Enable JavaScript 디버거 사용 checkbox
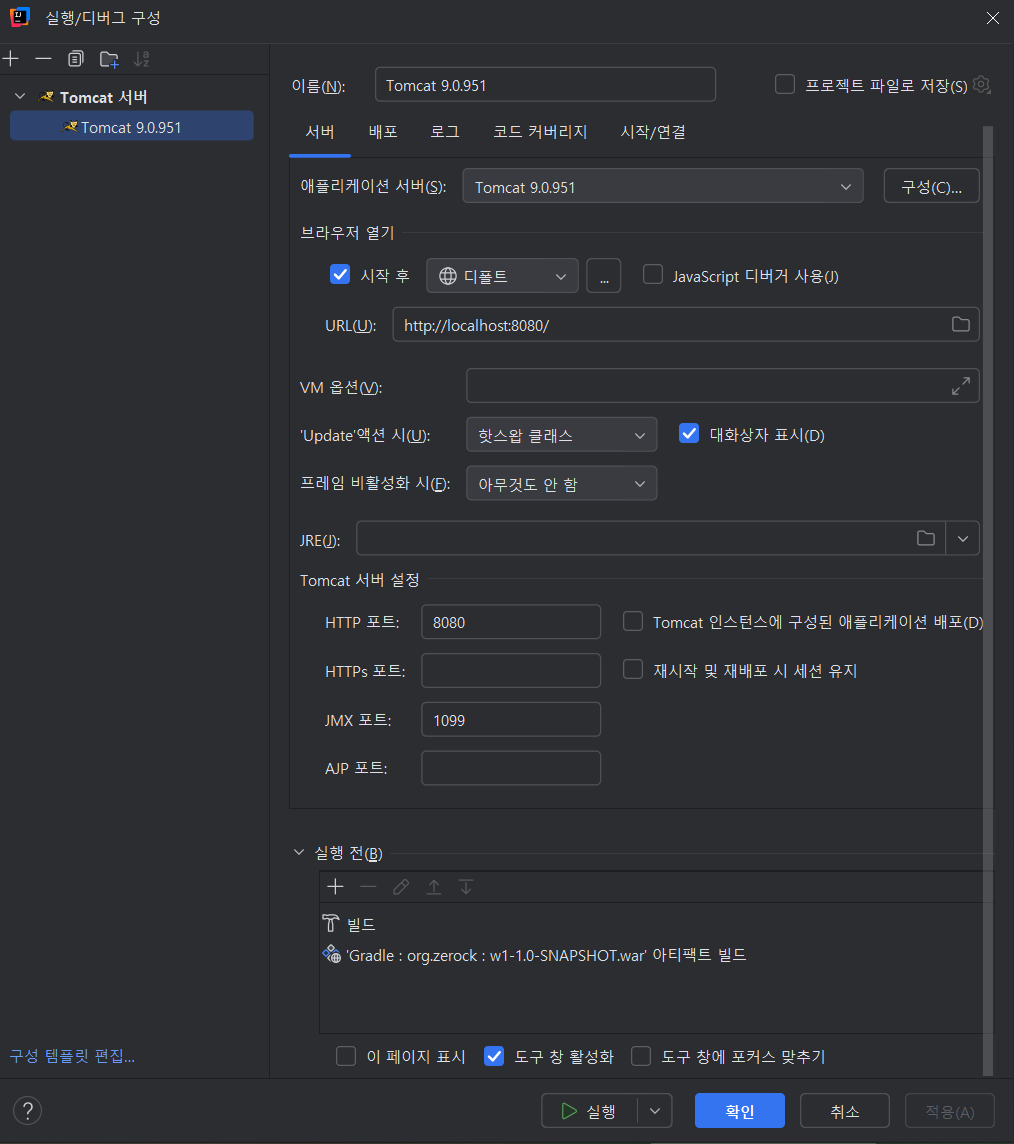The width and height of the screenshot is (1014, 1144). pos(653,274)
